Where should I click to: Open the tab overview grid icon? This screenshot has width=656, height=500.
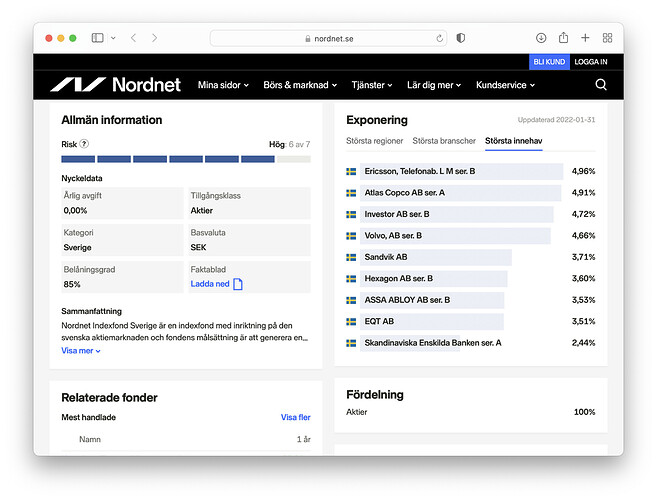point(607,38)
